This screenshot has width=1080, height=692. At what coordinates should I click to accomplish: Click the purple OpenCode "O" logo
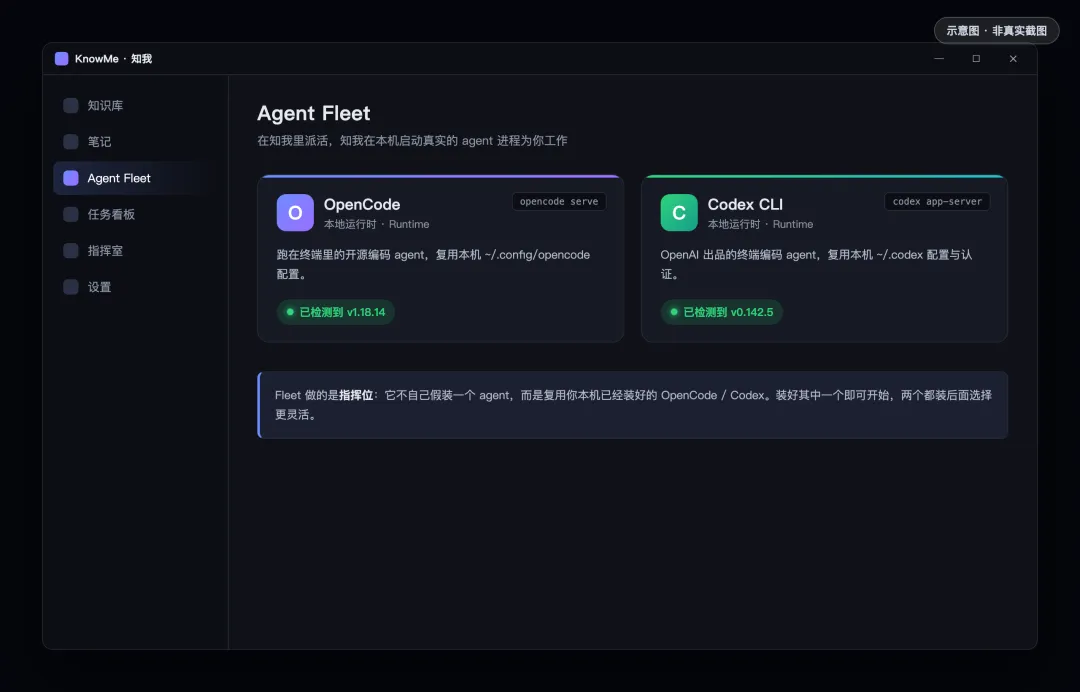(295, 212)
